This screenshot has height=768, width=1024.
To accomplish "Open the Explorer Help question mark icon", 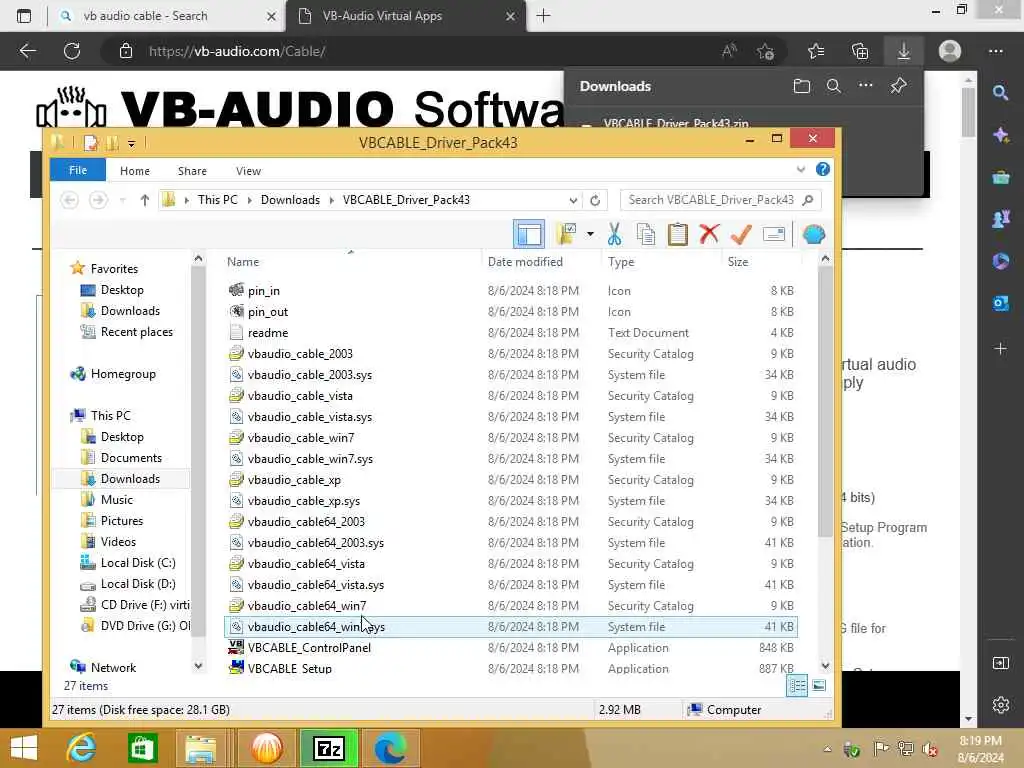I will [822, 170].
